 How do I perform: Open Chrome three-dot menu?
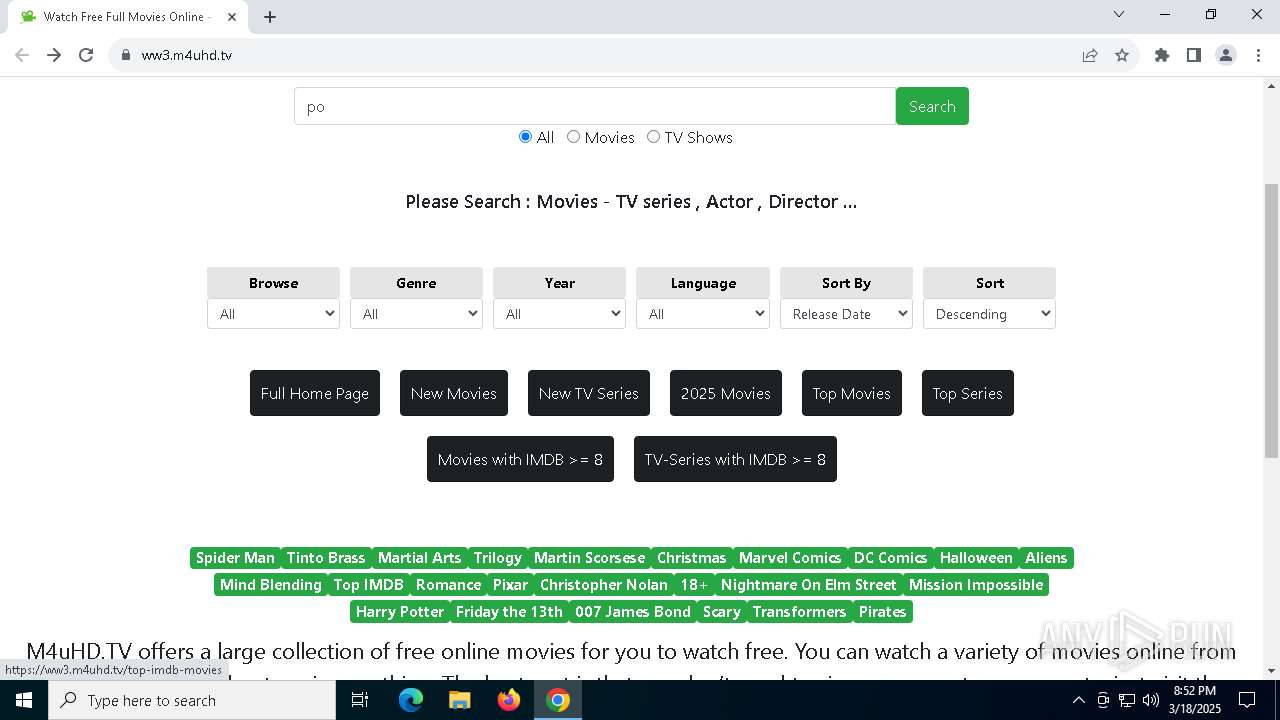coord(1258,55)
